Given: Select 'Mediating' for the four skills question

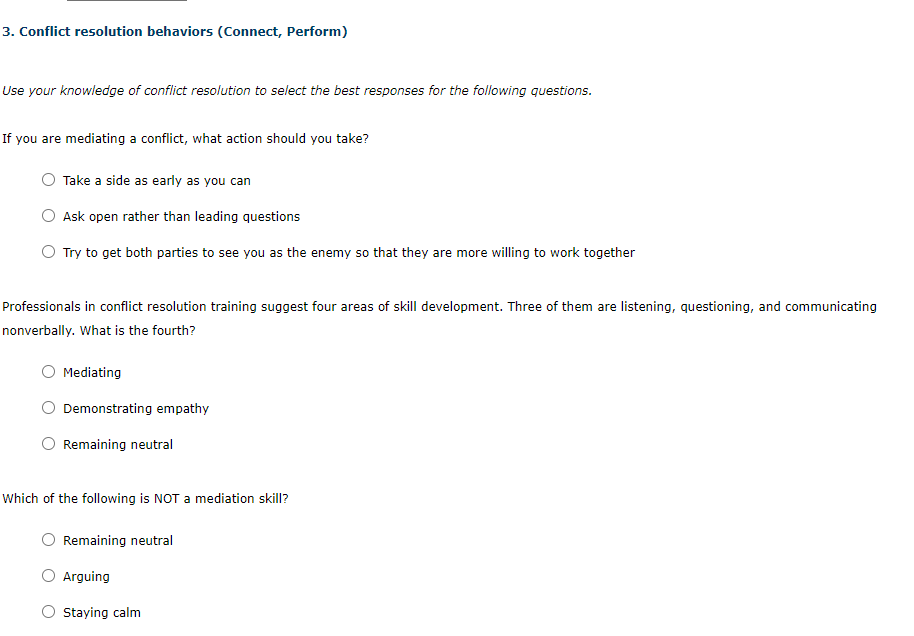Looking at the screenshot, I should point(48,371).
